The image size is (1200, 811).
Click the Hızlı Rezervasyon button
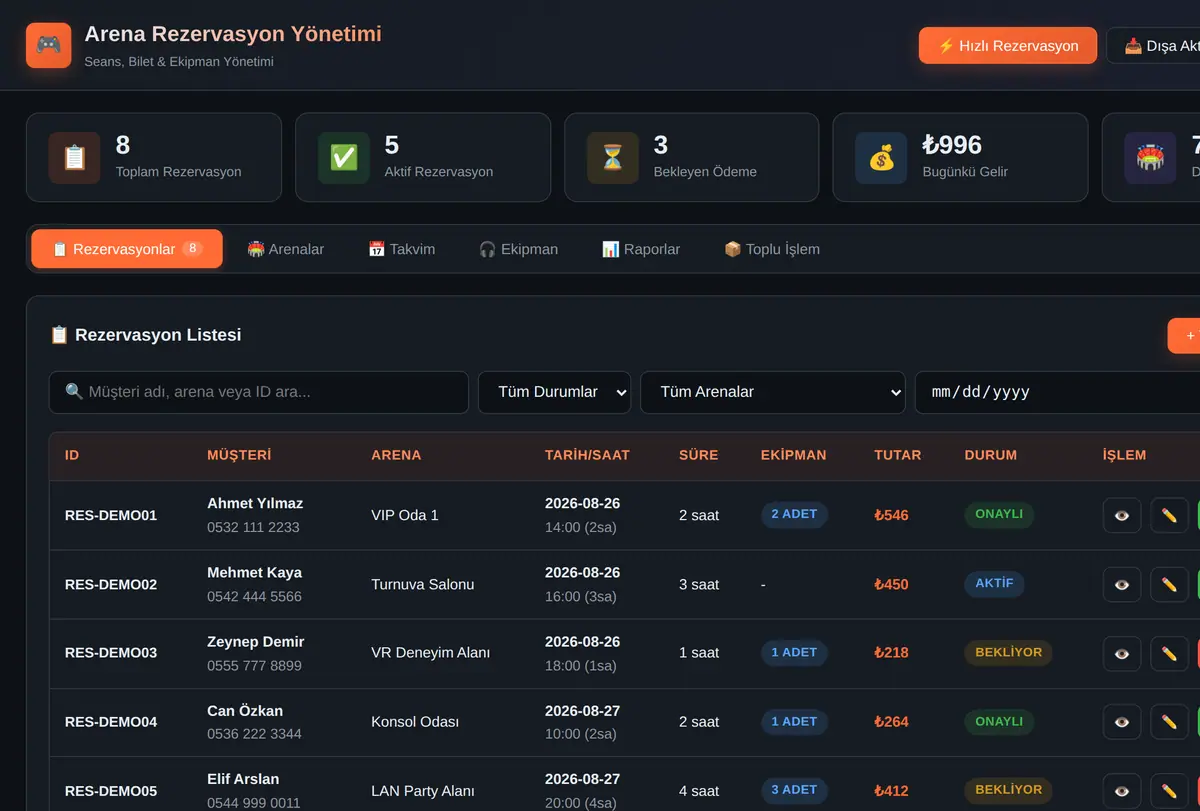point(1008,45)
